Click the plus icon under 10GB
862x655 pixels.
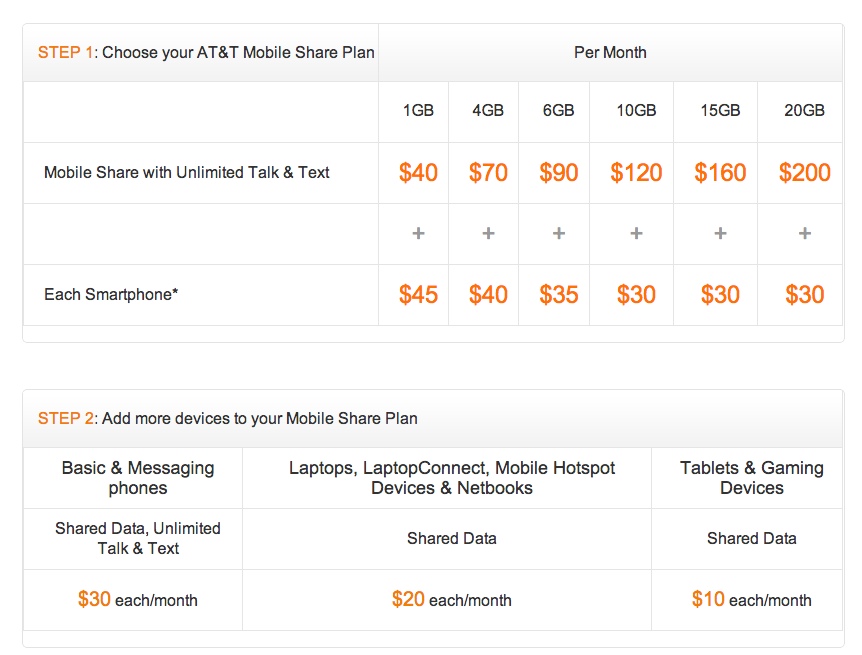(636, 233)
